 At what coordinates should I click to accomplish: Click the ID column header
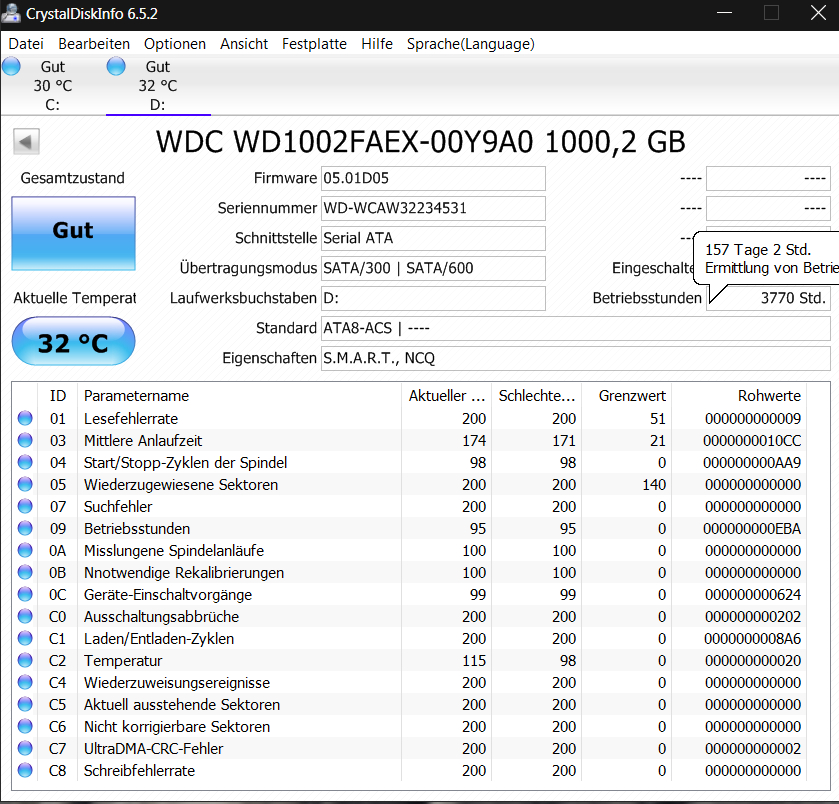(58, 396)
